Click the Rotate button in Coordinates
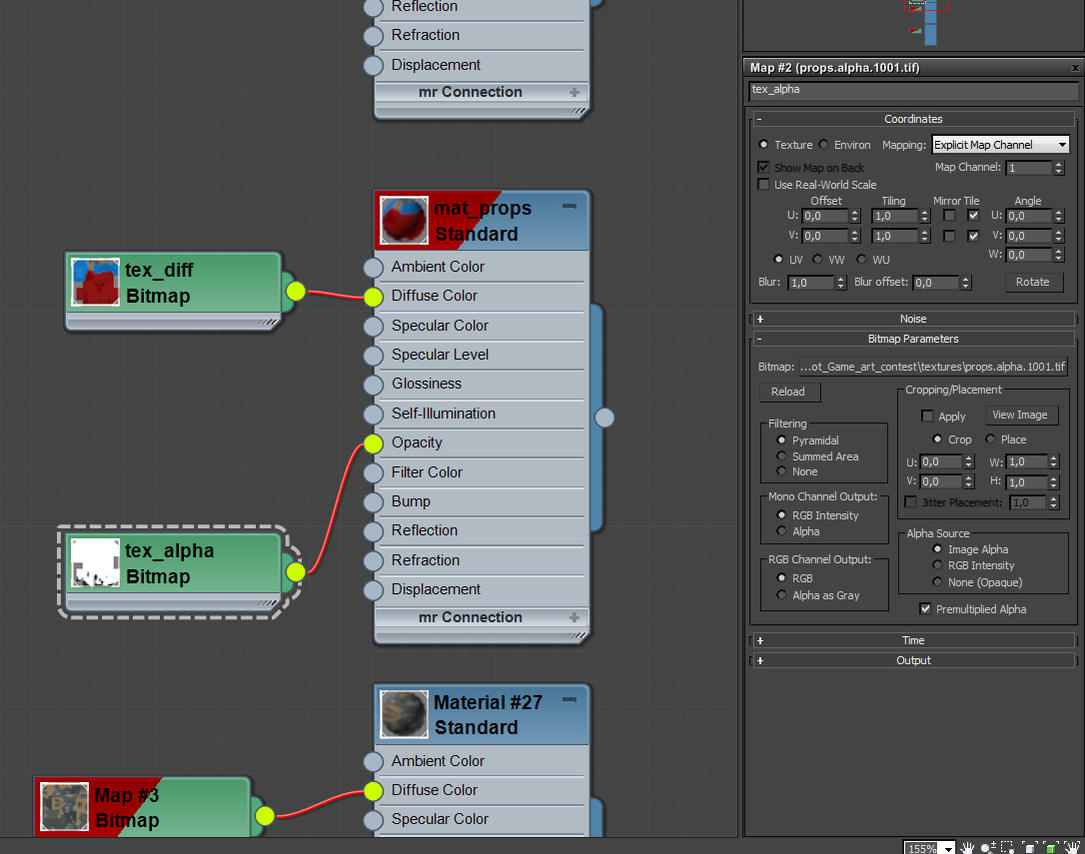 [x=1034, y=282]
